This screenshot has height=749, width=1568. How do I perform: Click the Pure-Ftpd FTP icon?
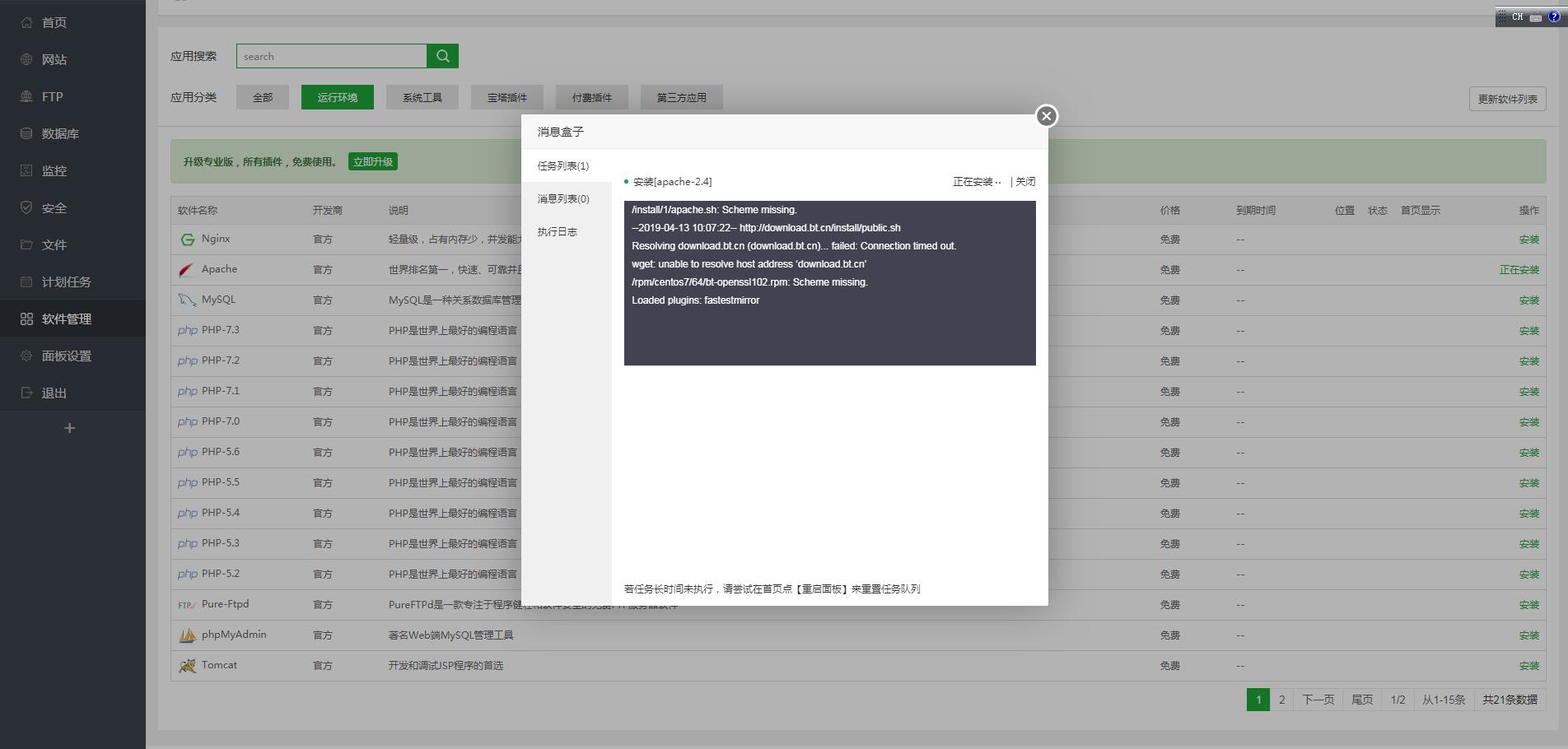(187, 605)
